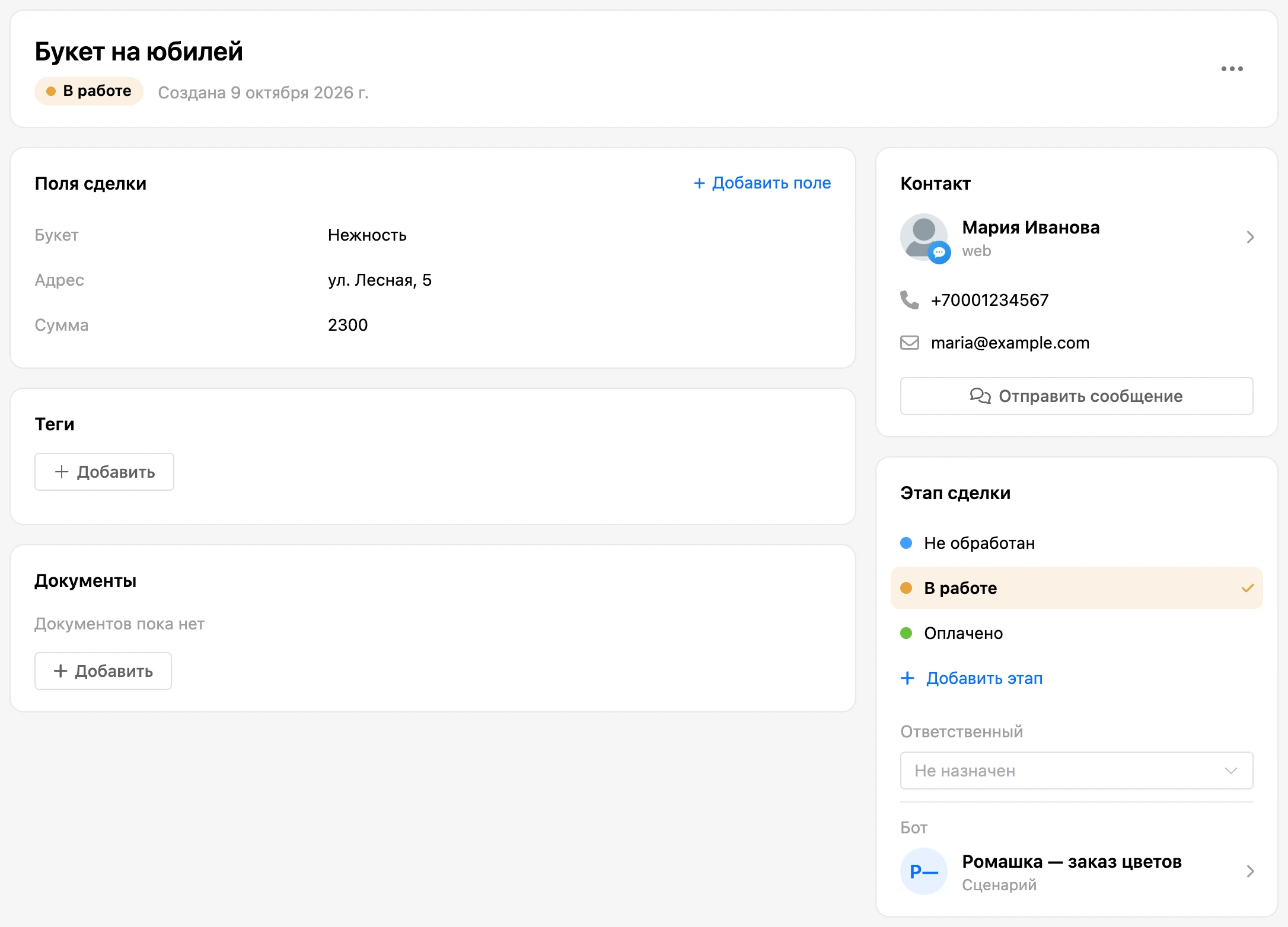The height and width of the screenshot is (927, 1288).
Task: Click the plus icon next to Добавить этап
Action: pos(907,678)
